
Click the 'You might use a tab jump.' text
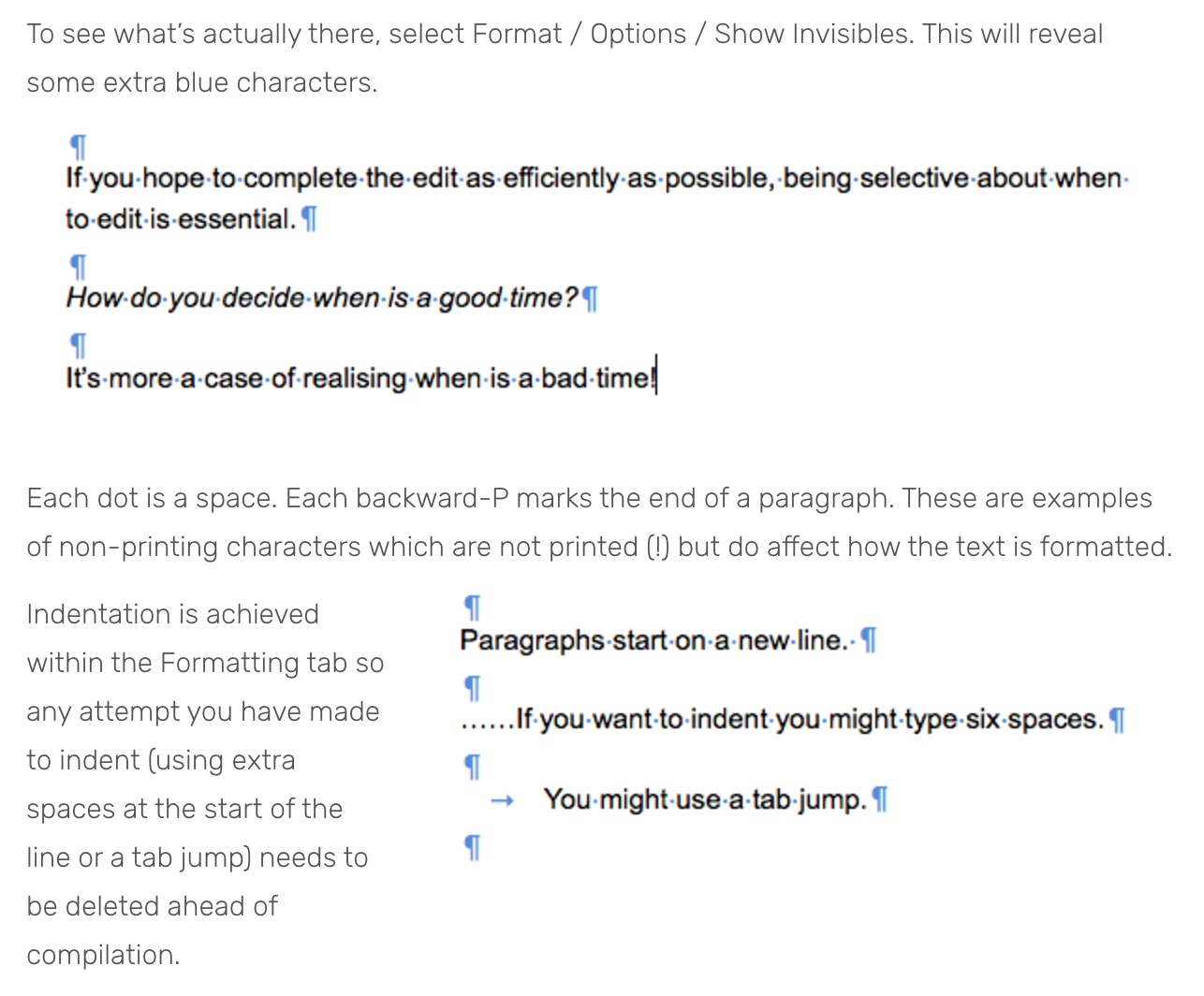click(705, 800)
